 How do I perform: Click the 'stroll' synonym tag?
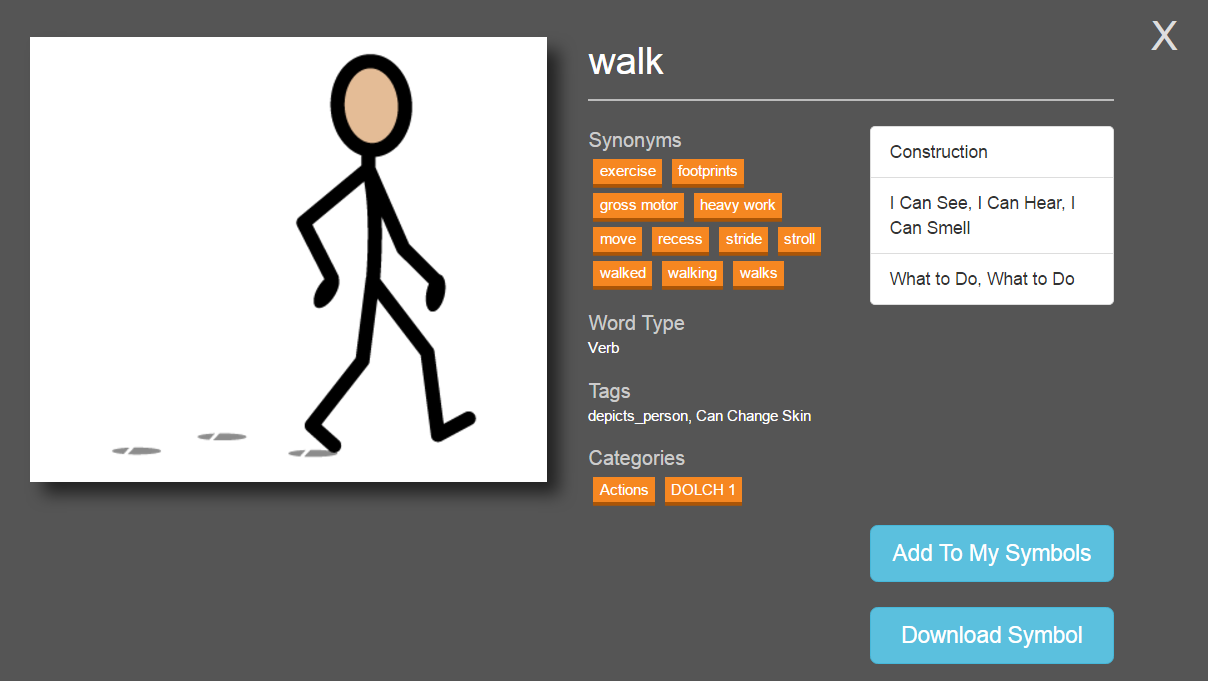pos(799,240)
